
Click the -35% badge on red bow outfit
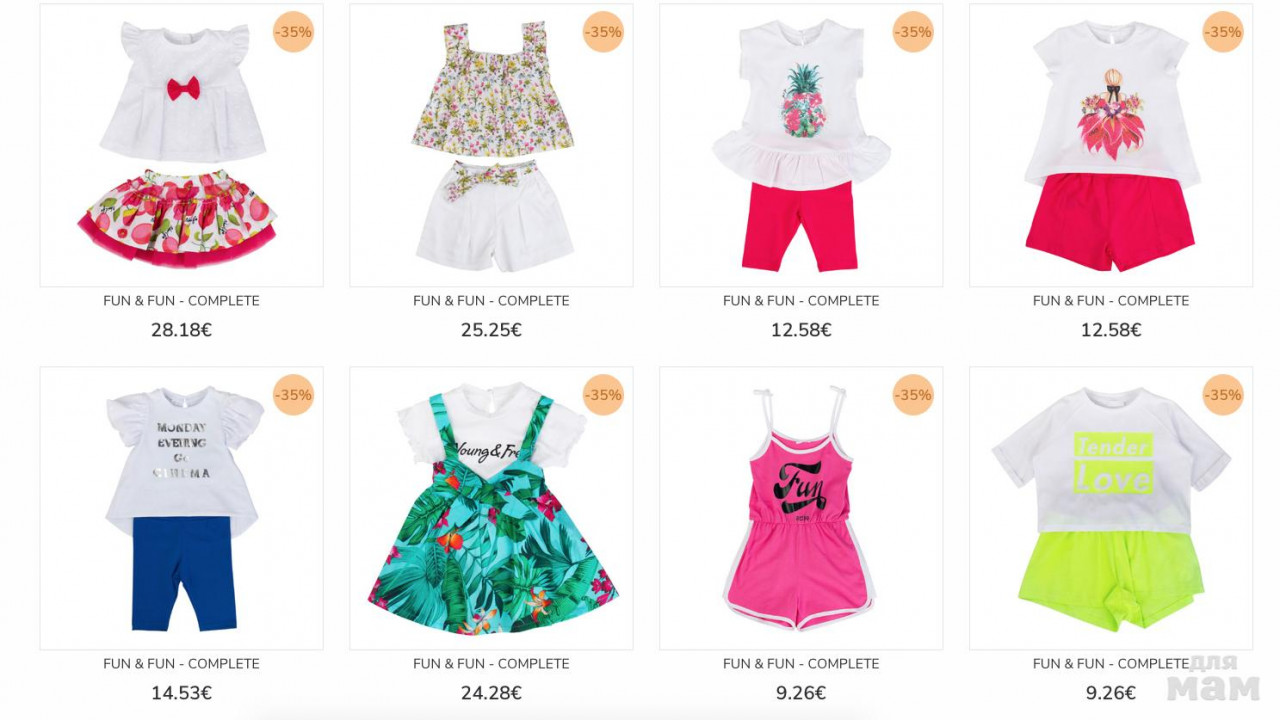(293, 32)
